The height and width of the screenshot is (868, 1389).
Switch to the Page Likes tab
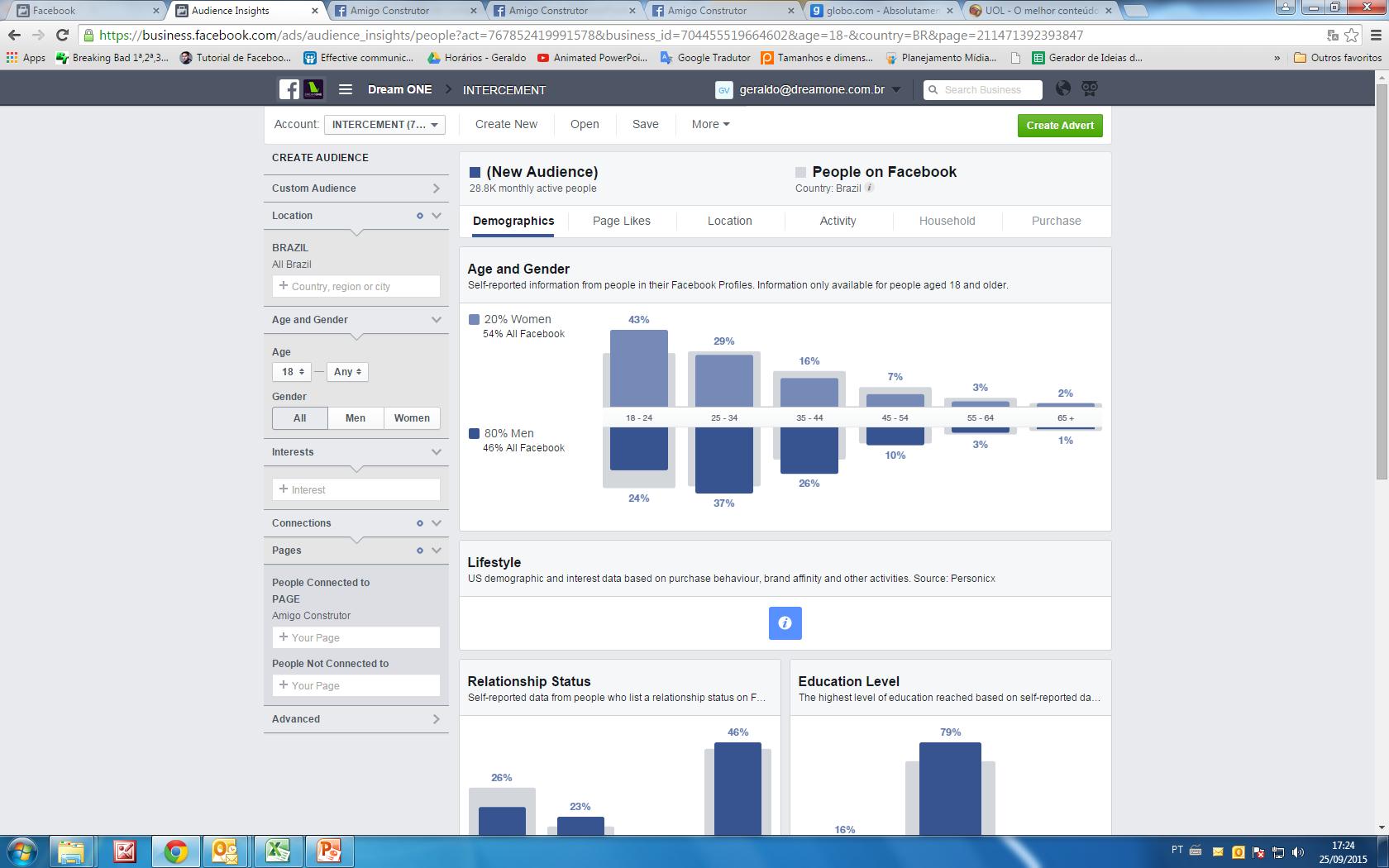(x=622, y=221)
